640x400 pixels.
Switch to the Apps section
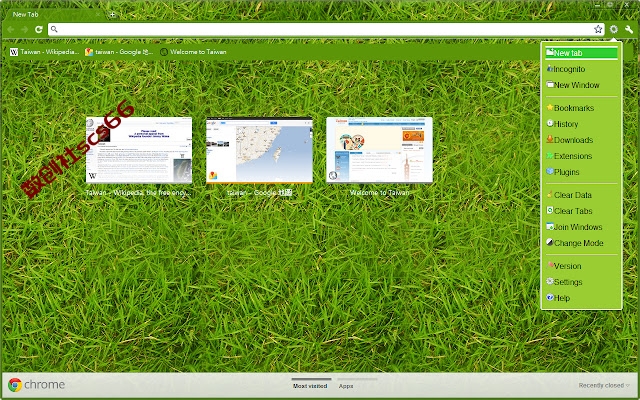click(346, 385)
